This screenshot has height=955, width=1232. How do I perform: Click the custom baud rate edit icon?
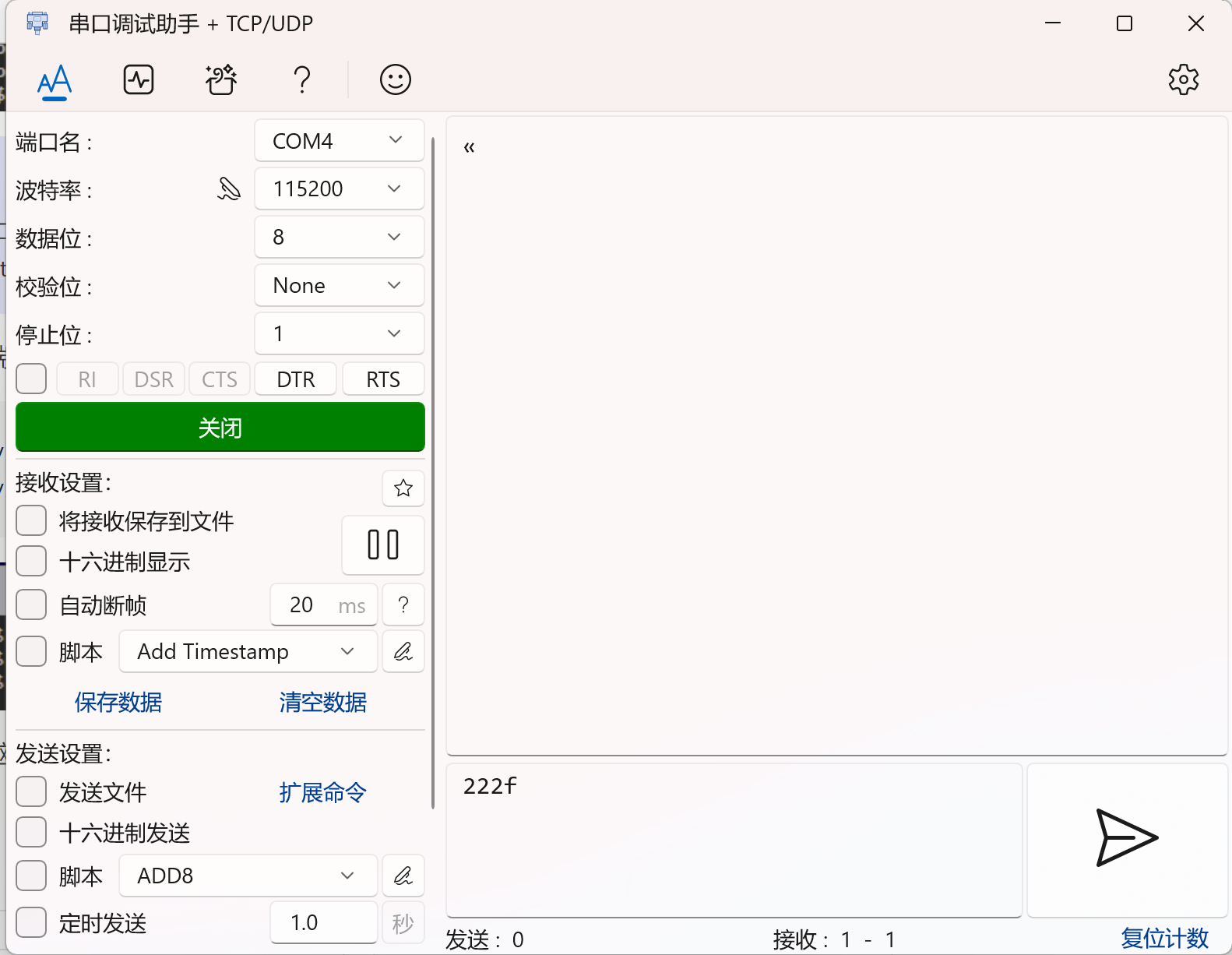(x=229, y=189)
